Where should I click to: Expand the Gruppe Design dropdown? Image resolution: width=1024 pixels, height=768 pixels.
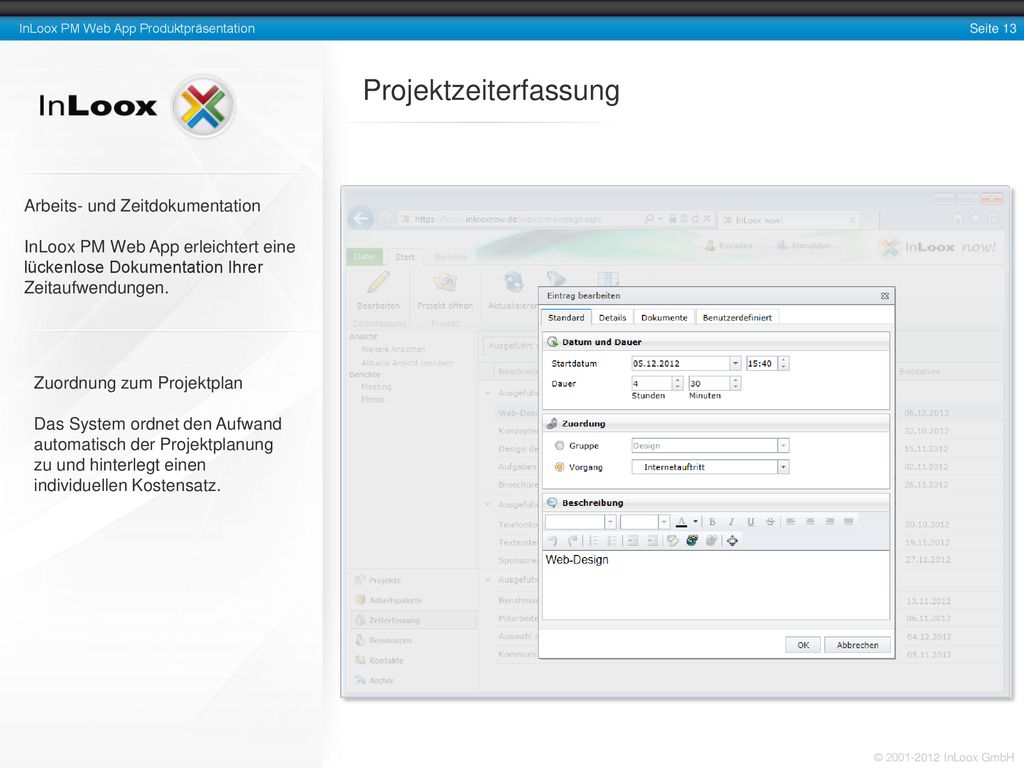tap(783, 445)
